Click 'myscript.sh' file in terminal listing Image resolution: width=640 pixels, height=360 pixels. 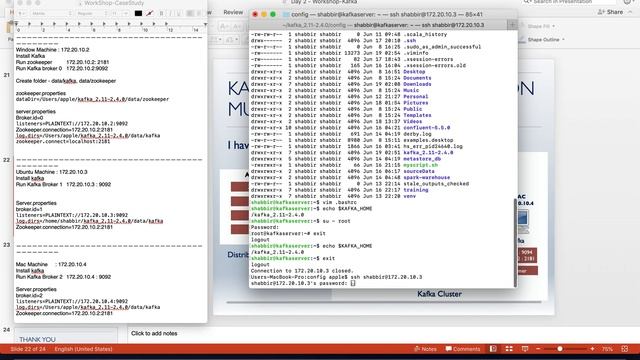420,165
